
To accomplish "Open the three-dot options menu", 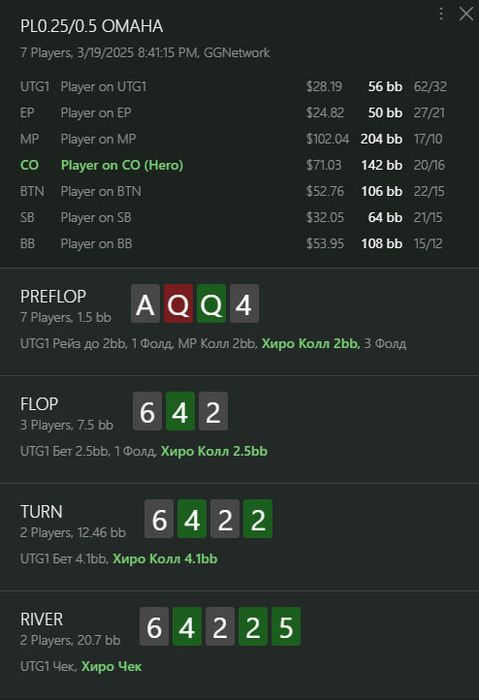I will [441, 14].
